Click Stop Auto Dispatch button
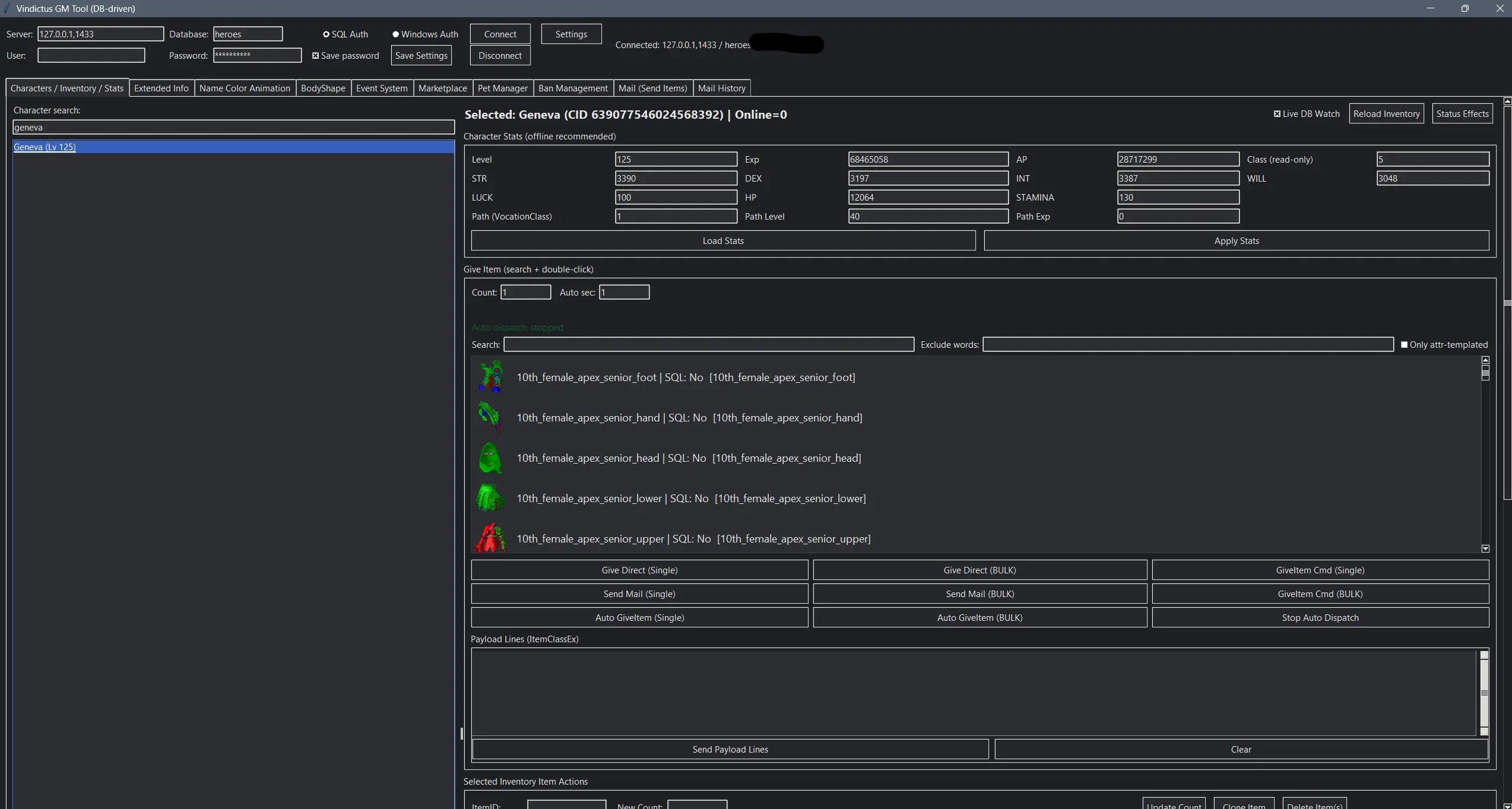Screen dimensions: 1512x809 click(x=1320, y=617)
